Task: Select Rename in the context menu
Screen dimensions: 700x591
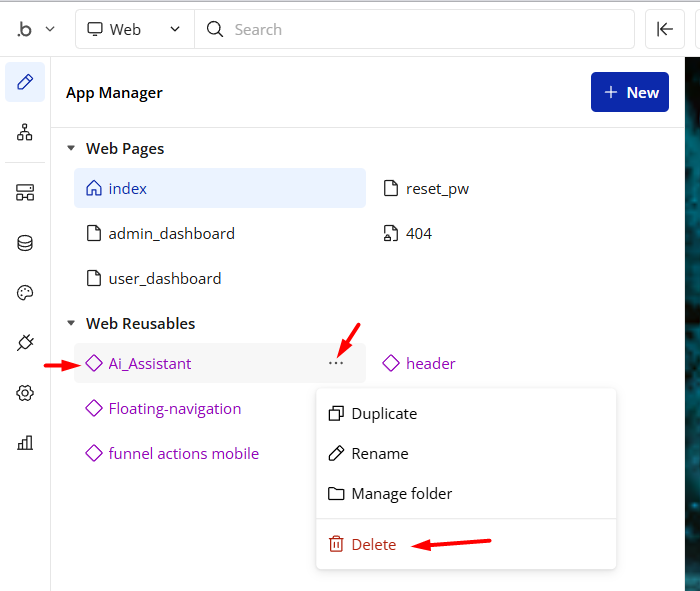Action: pos(379,454)
